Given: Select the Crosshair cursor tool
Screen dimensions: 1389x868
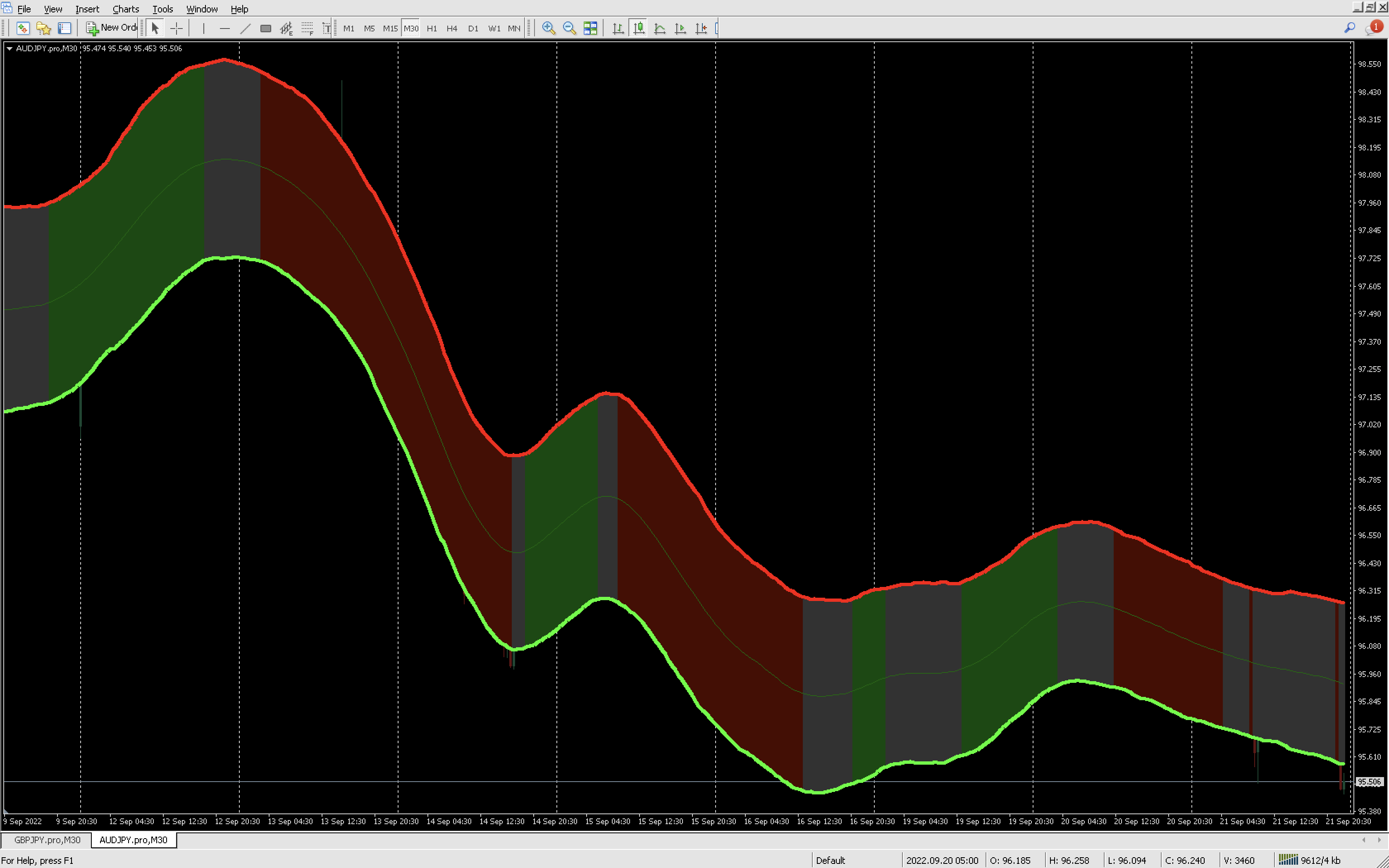Looking at the screenshot, I should pyautogui.click(x=176, y=28).
